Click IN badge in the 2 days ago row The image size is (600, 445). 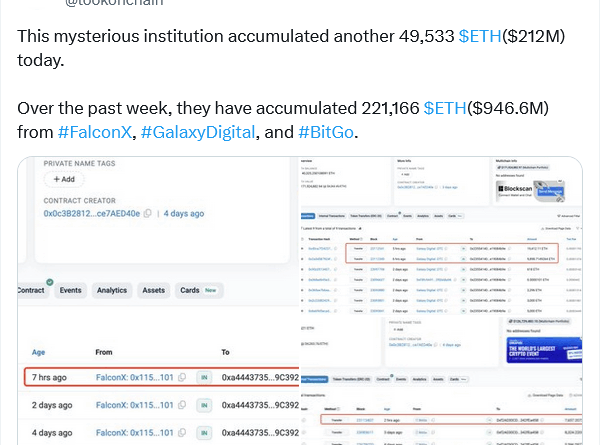pyautogui.click(x=203, y=406)
